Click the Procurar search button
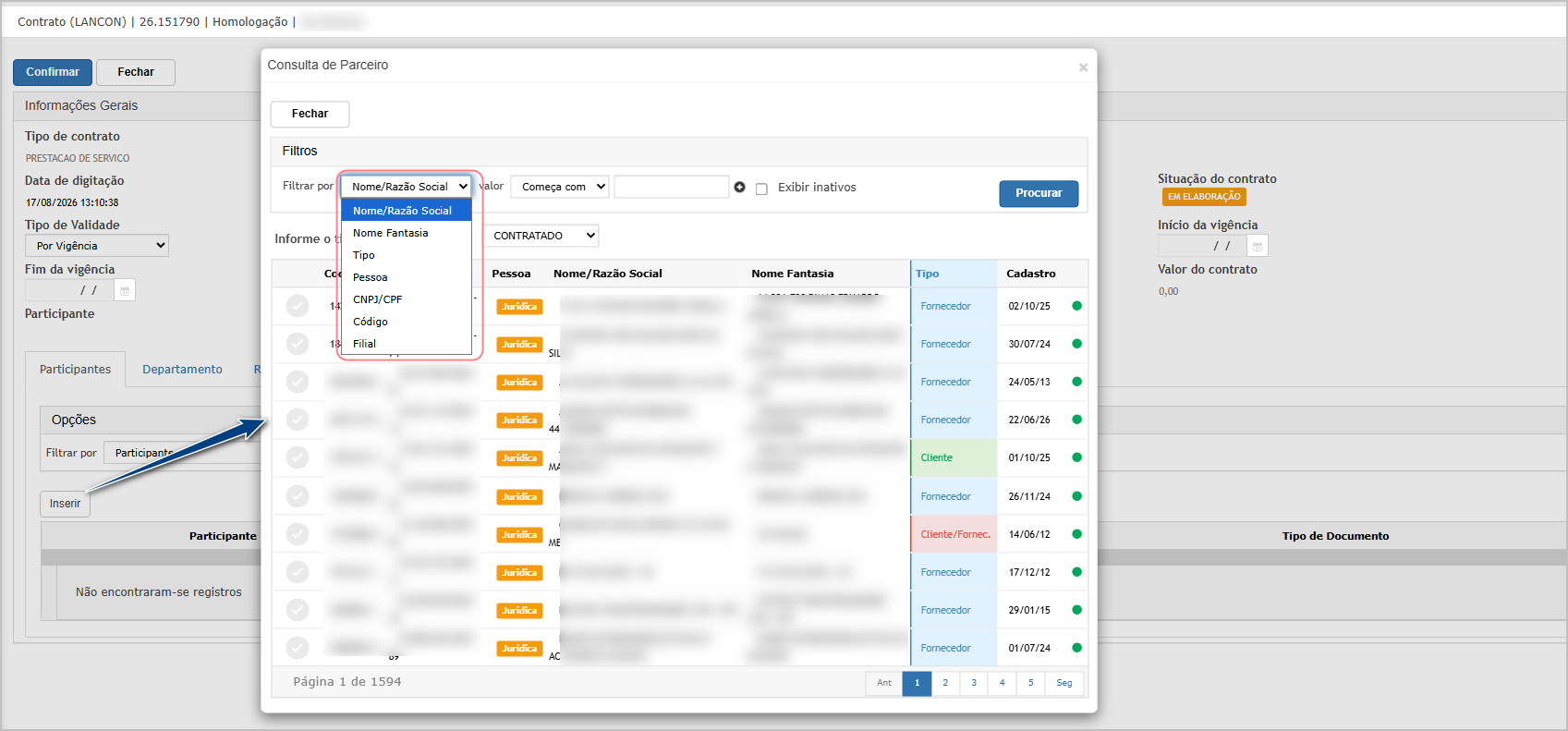The height and width of the screenshot is (731, 1568). 1039,193
